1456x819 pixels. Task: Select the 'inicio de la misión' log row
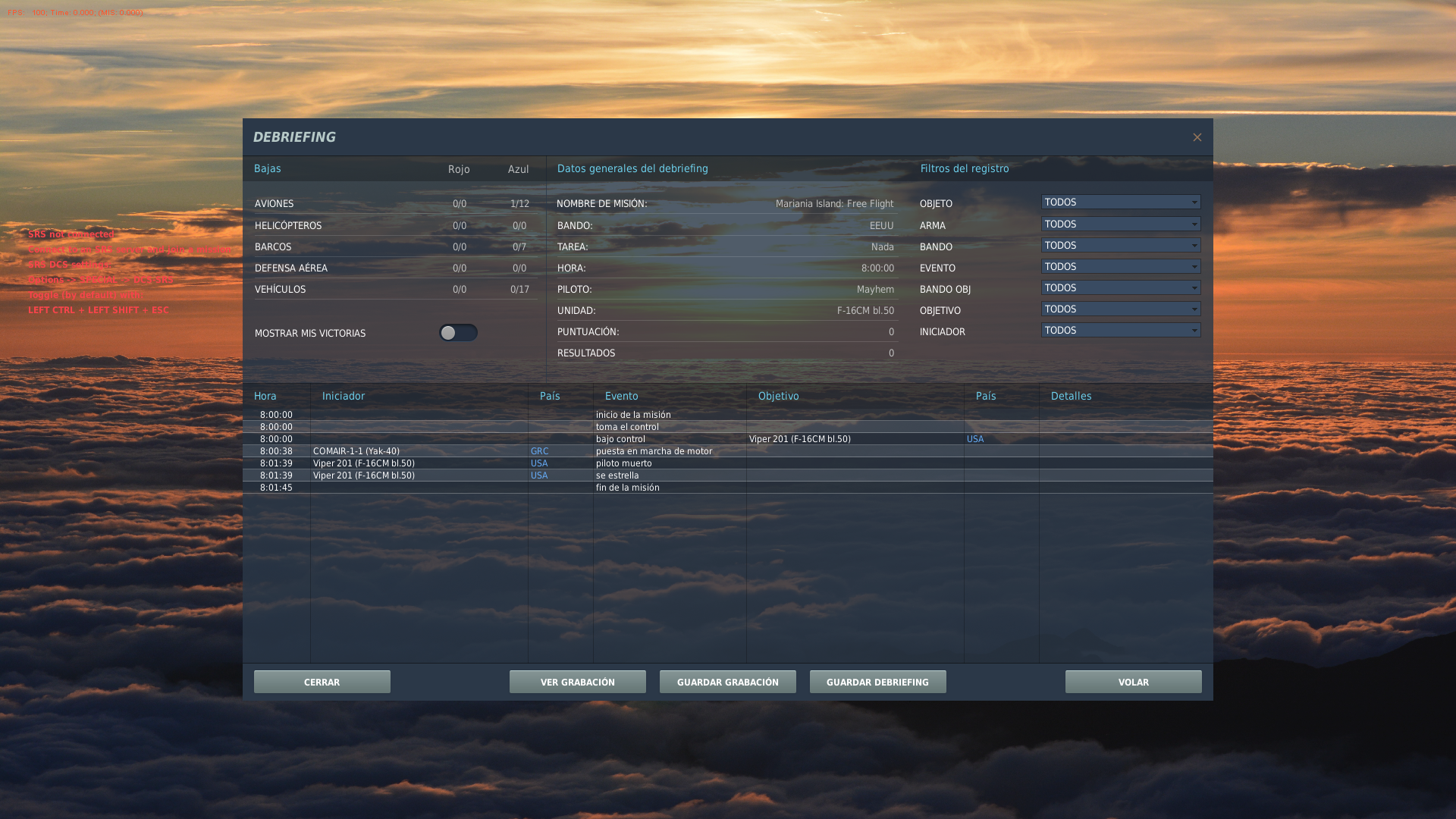pos(728,415)
